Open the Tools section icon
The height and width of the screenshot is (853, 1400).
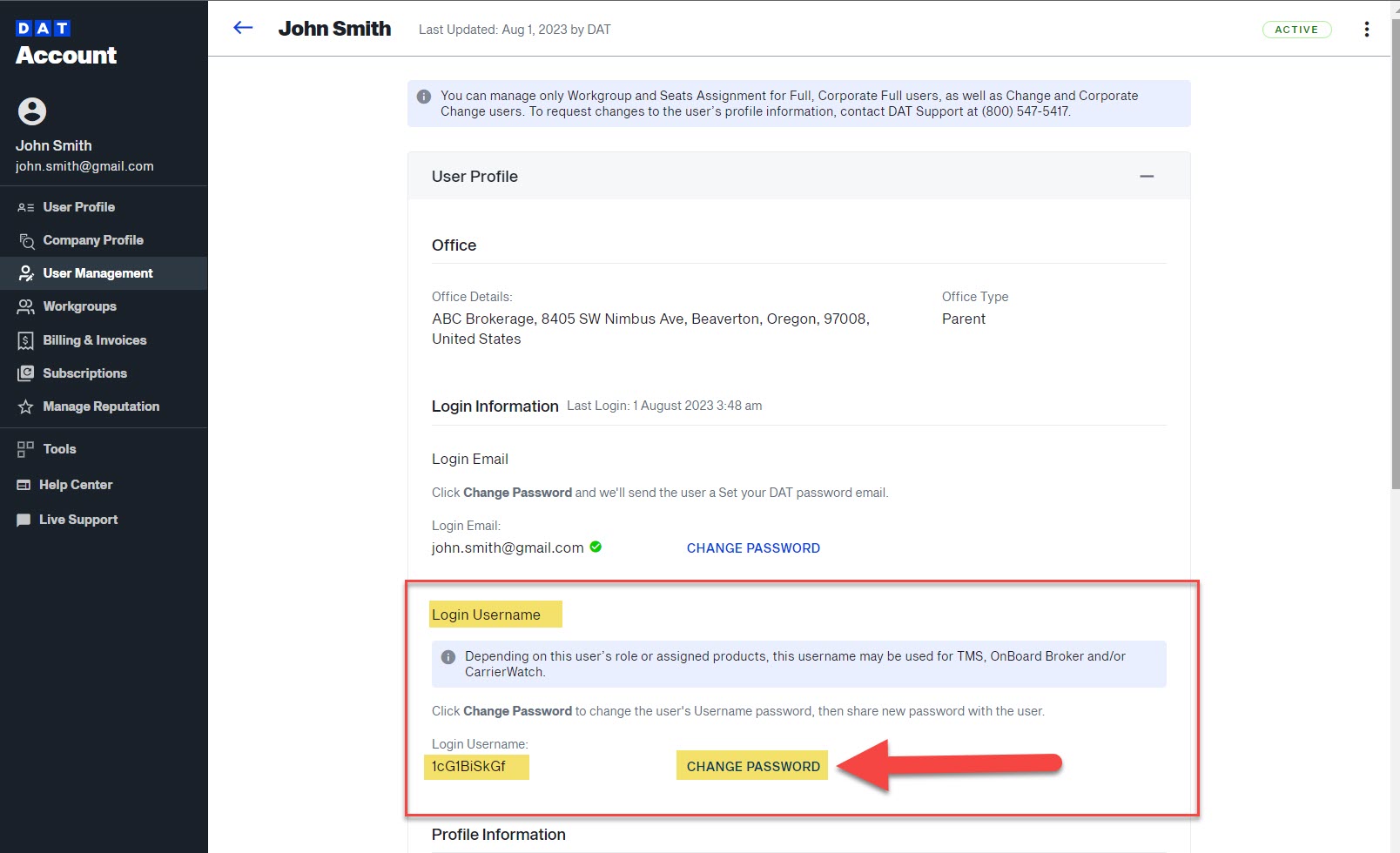click(x=25, y=449)
